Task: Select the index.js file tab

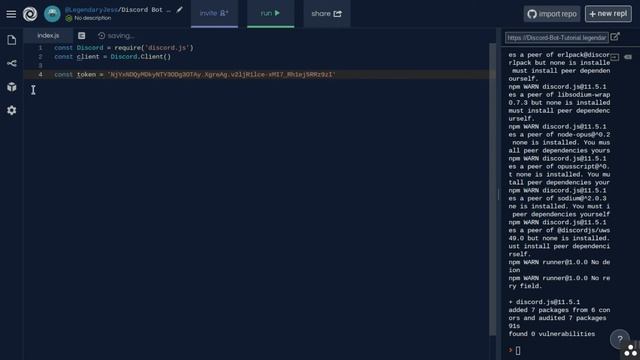Action: pos(48,36)
